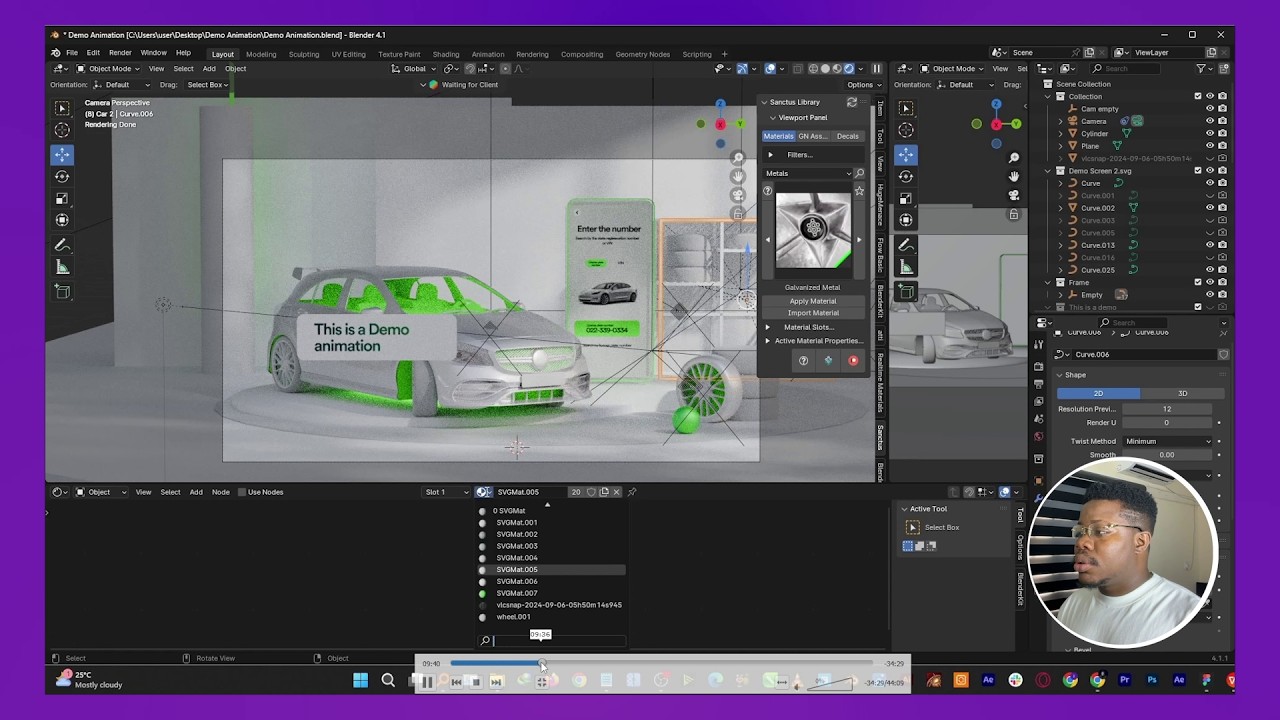1280x720 pixels.
Task: Toggle the Frame collection checkbox
Action: (1197, 282)
